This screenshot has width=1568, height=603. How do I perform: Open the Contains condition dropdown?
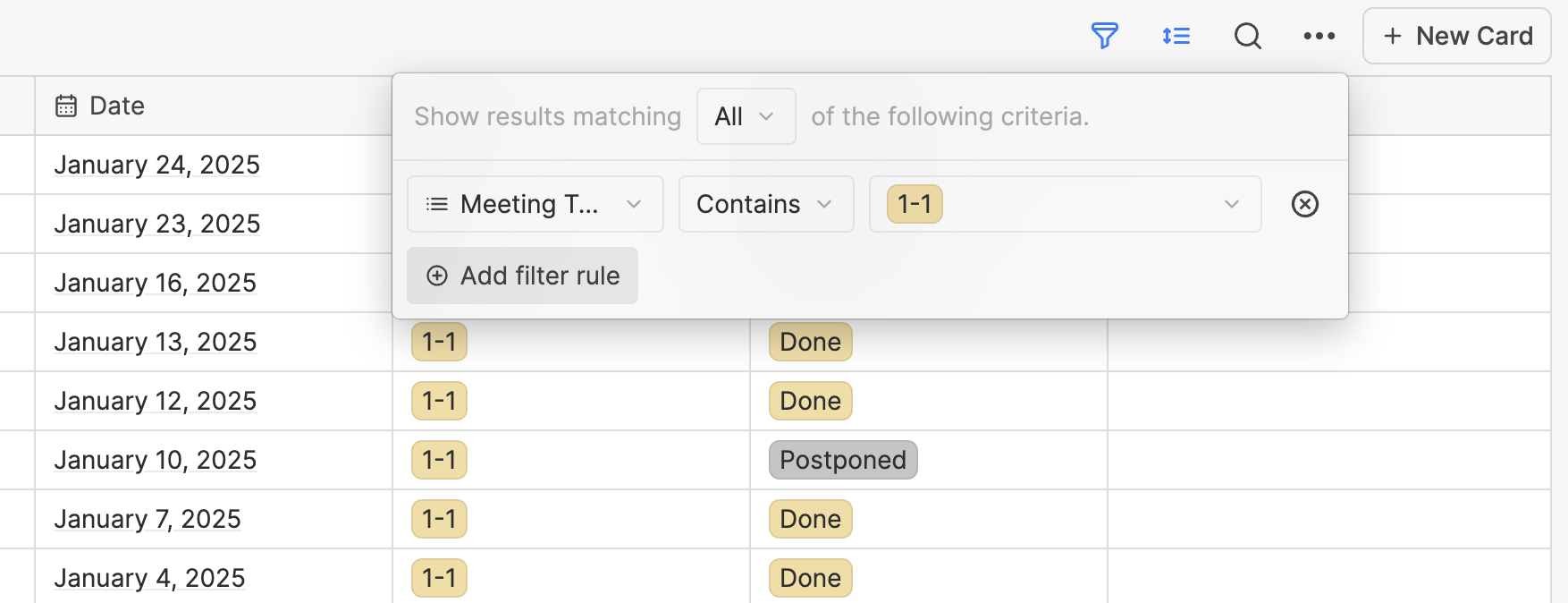(766, 204)
